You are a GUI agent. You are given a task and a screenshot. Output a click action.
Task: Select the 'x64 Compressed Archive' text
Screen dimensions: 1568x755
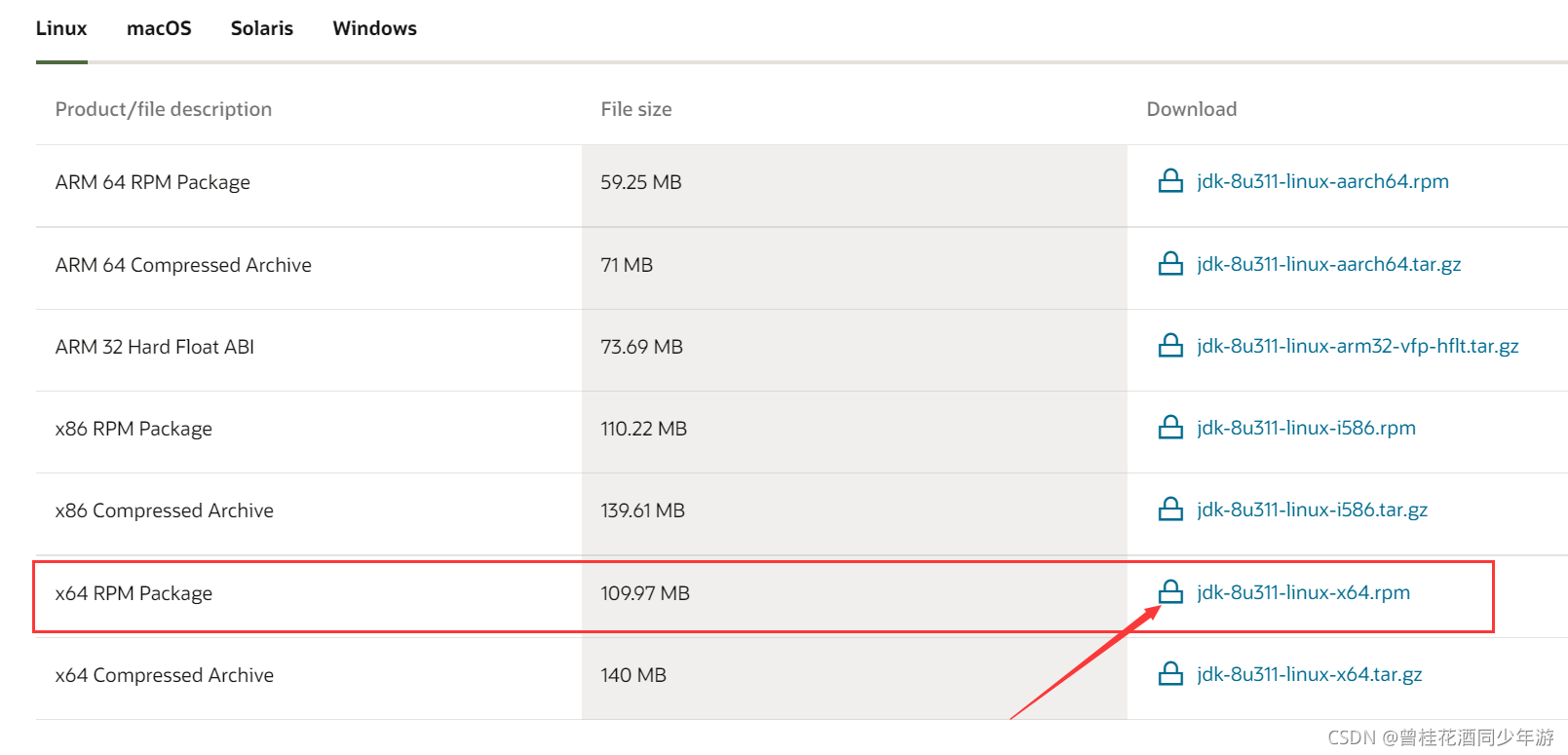165,675
